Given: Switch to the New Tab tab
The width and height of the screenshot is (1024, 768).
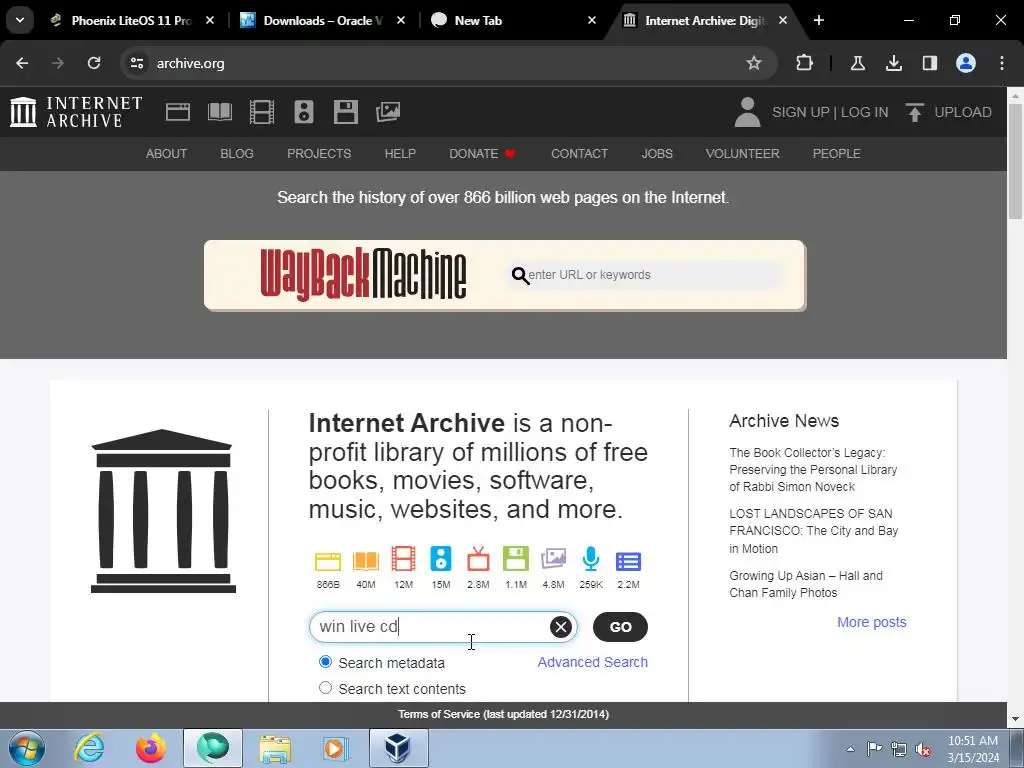Looking at the screenshot, I should pyautogui.click(x=515, y=20).
